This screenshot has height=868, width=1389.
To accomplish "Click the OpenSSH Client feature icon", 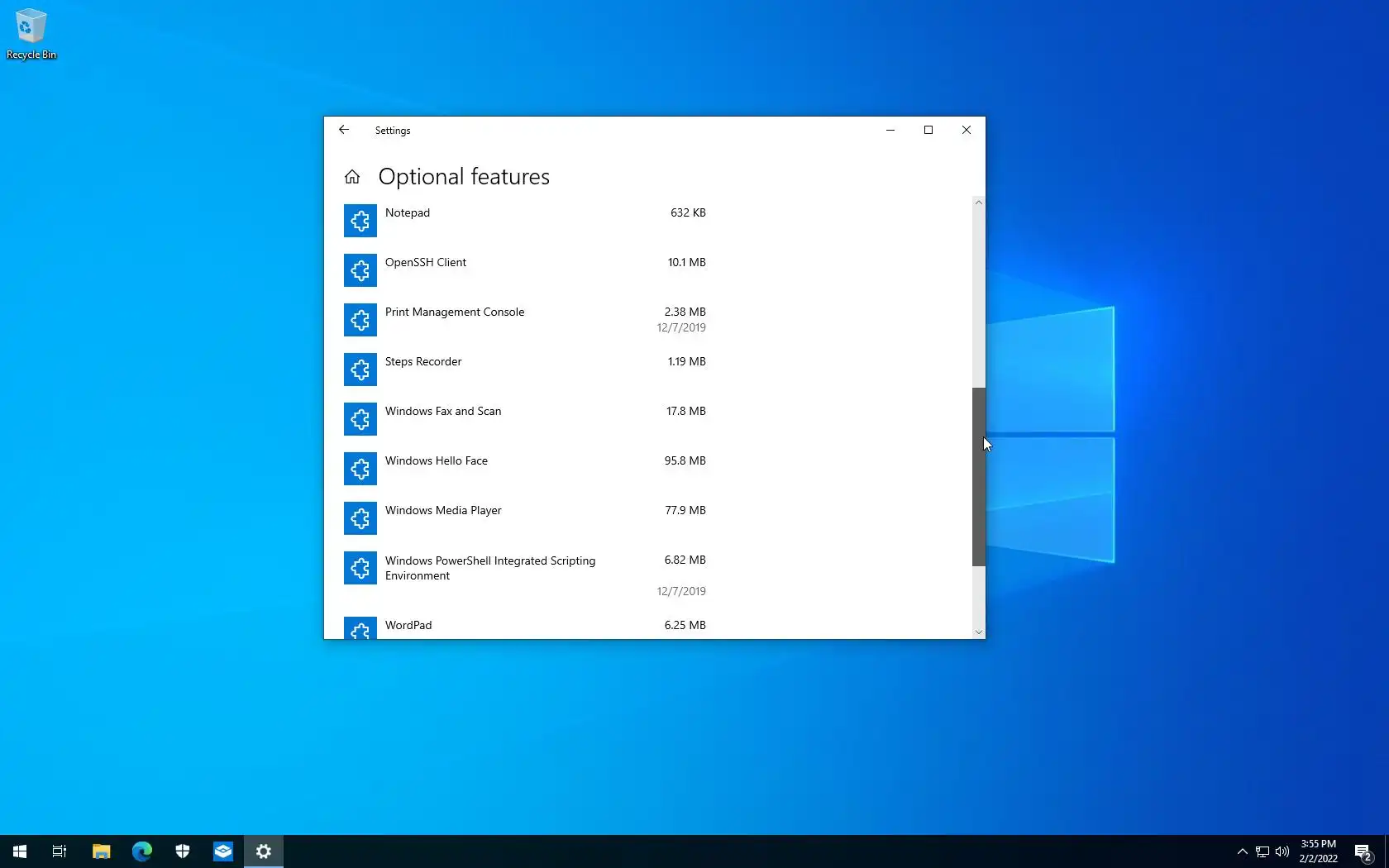I will (x=360, y=270).
